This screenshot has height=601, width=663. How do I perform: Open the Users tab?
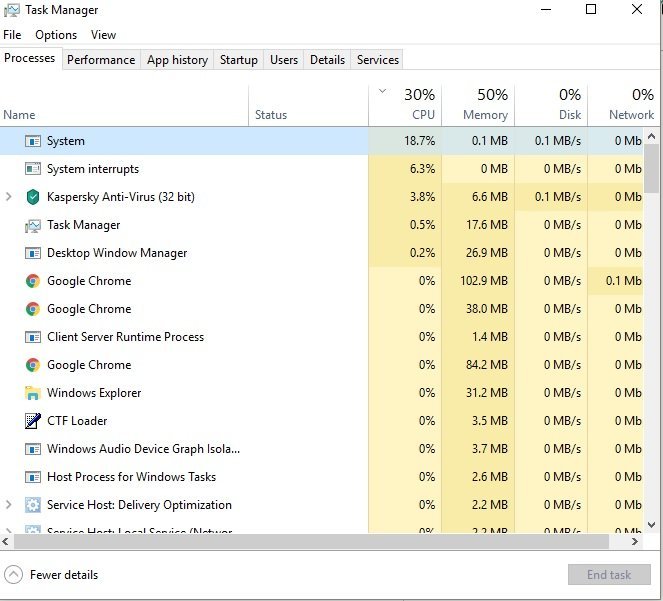(284, 60)
